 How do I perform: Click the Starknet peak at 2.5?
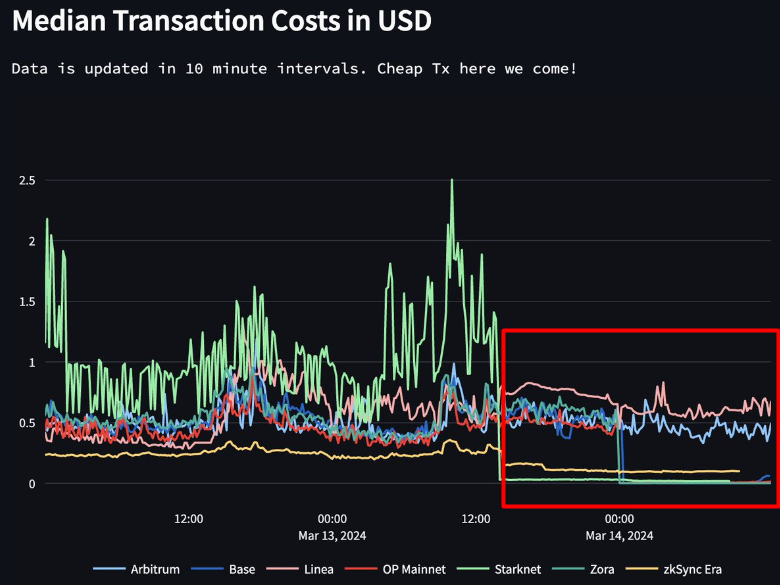click(x=452, y=180)
